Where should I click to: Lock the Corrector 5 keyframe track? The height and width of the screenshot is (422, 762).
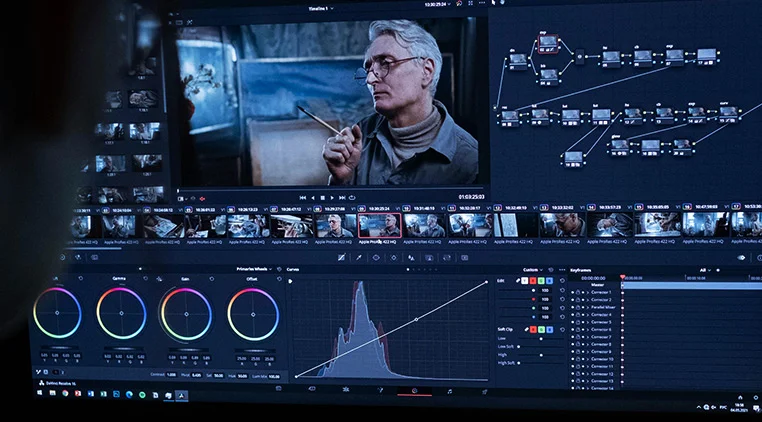(x=578, y=322)
